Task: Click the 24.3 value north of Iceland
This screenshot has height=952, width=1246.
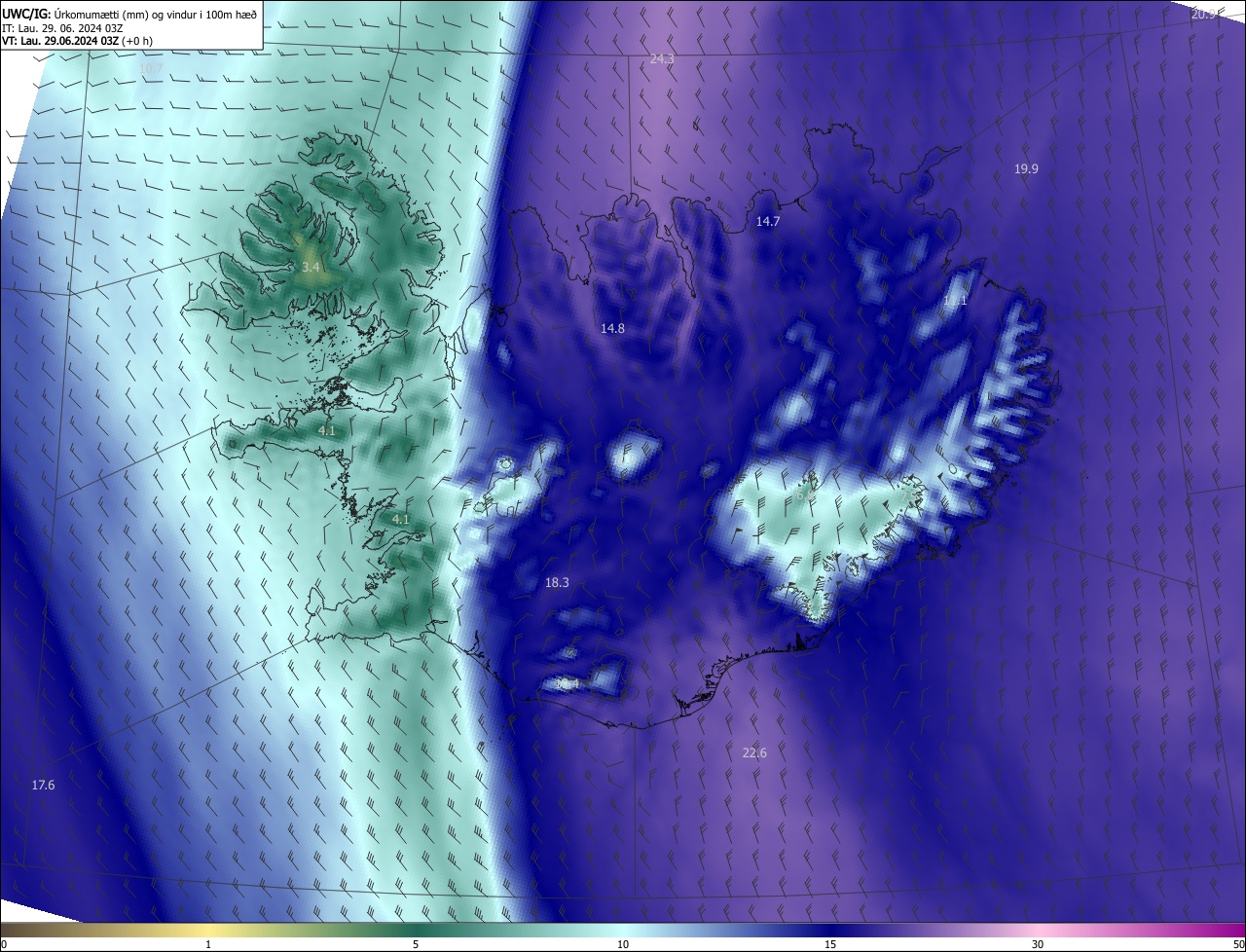Action: pos(662,59)
